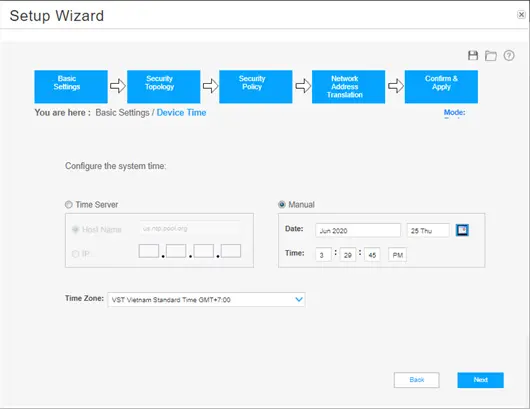This screenshot has width=530, height=409.
Task: Choose the Host Name radio option
Action: pos(76,230)
